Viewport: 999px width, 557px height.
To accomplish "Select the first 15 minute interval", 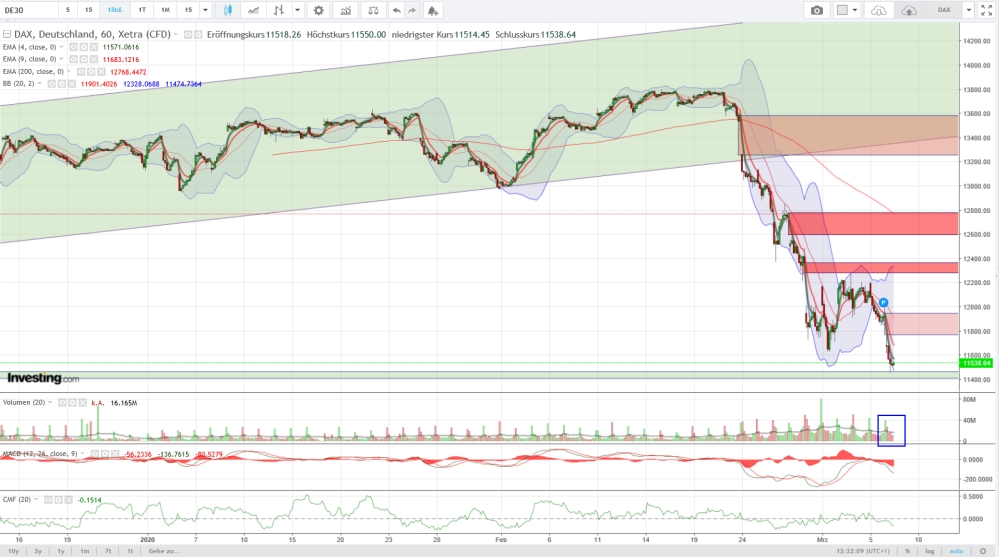I will click(x=89, y=10).
